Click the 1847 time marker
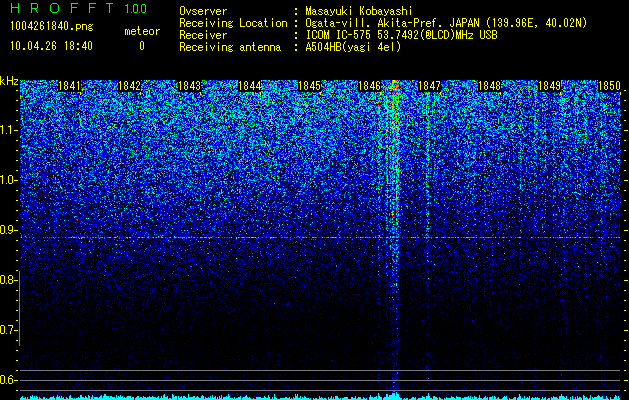 coord(429,86)
